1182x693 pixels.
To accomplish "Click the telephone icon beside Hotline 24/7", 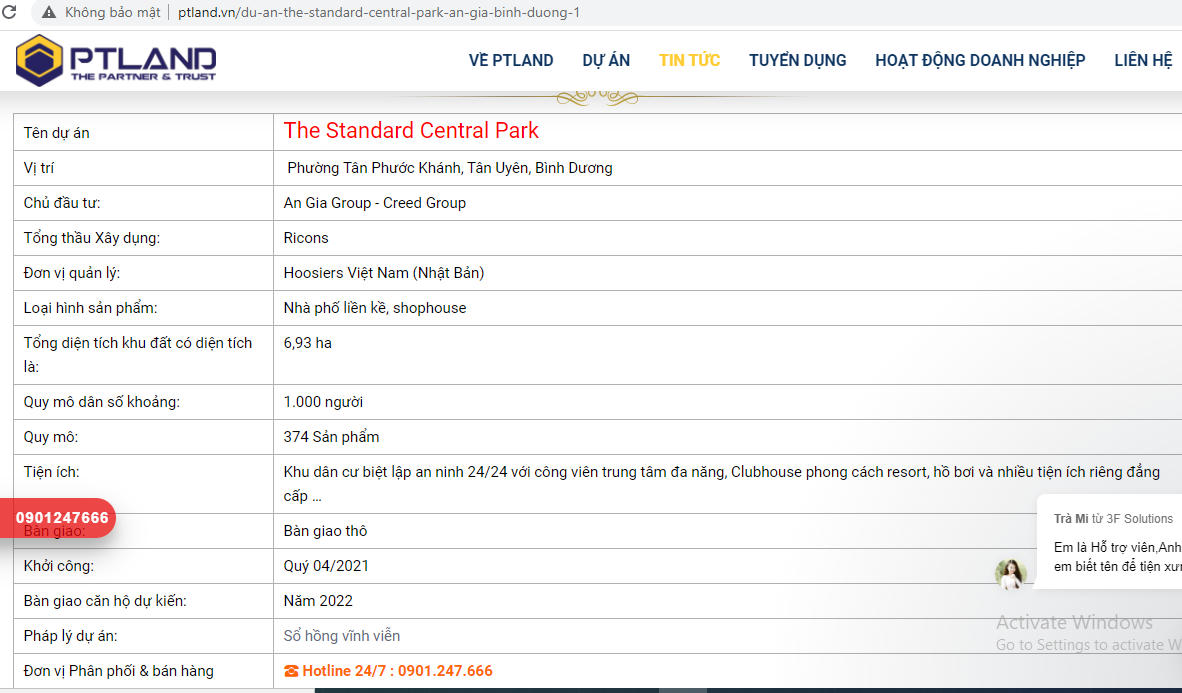I will tap(291, 670).
